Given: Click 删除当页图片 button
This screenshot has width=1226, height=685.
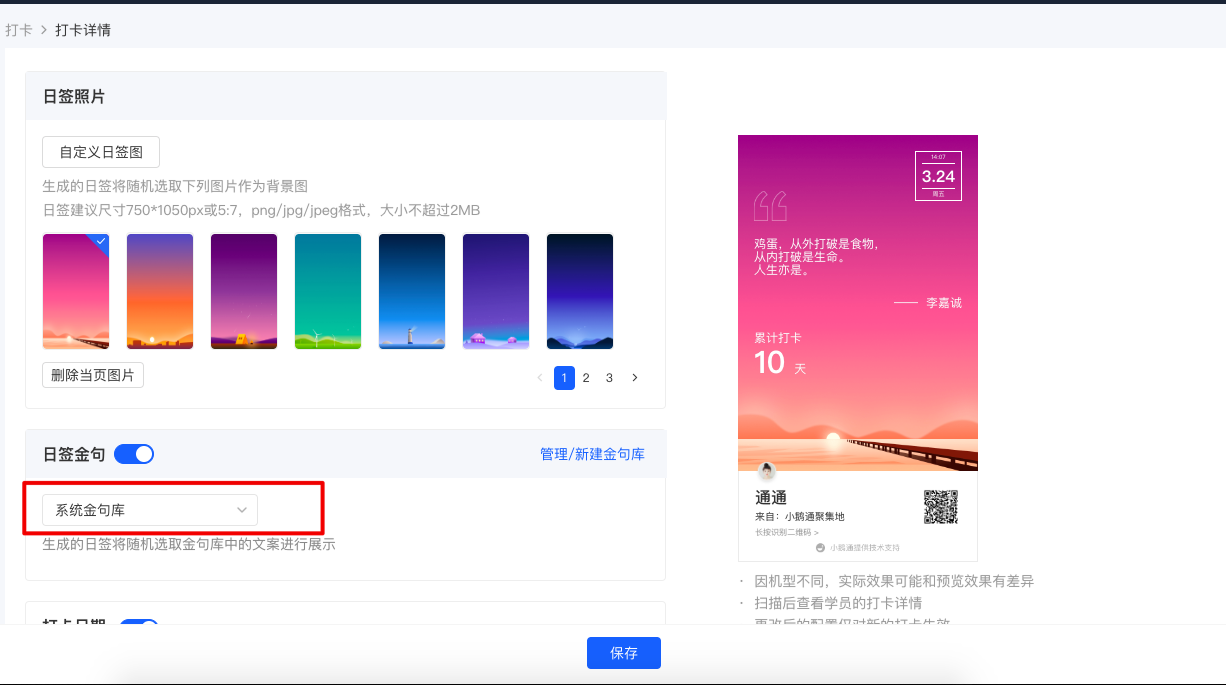Looking at the screenshot, I should point(93,375).
